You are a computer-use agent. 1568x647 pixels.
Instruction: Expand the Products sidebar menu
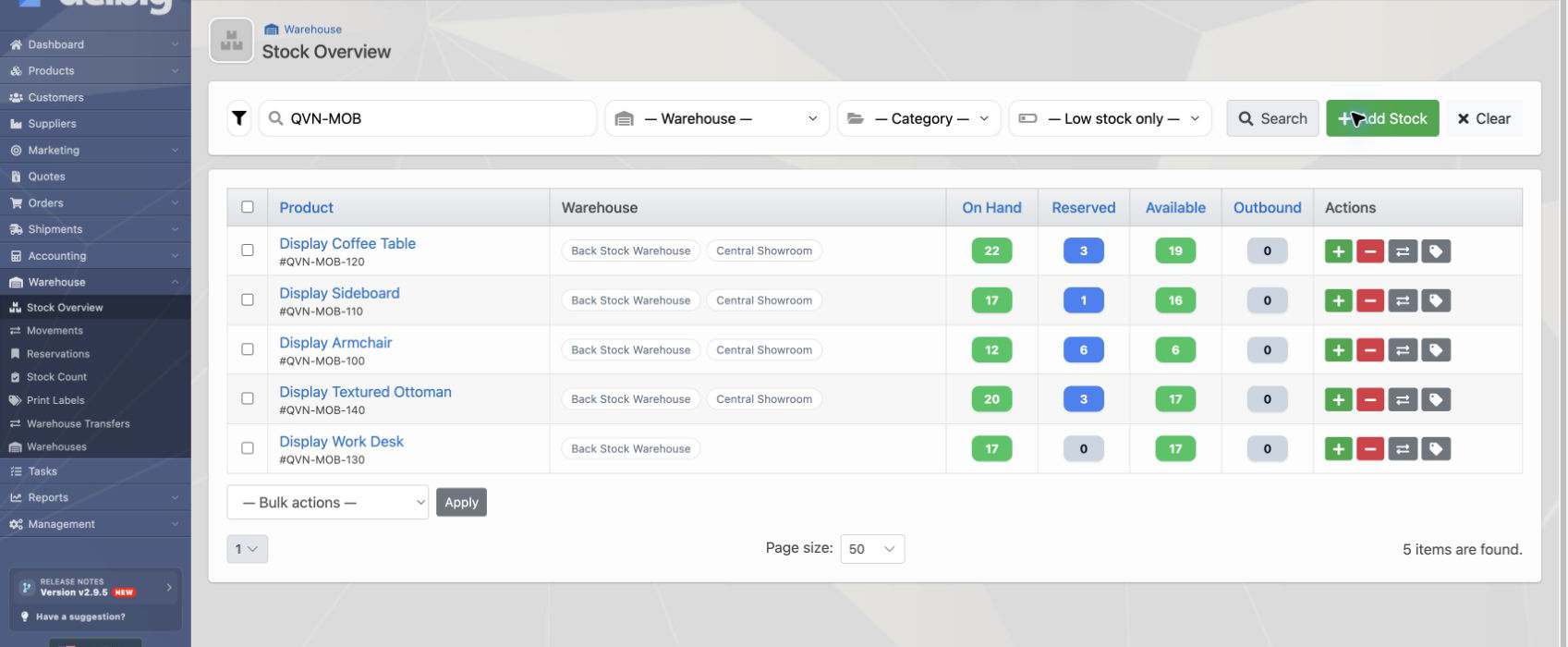[x=95, y=70]
